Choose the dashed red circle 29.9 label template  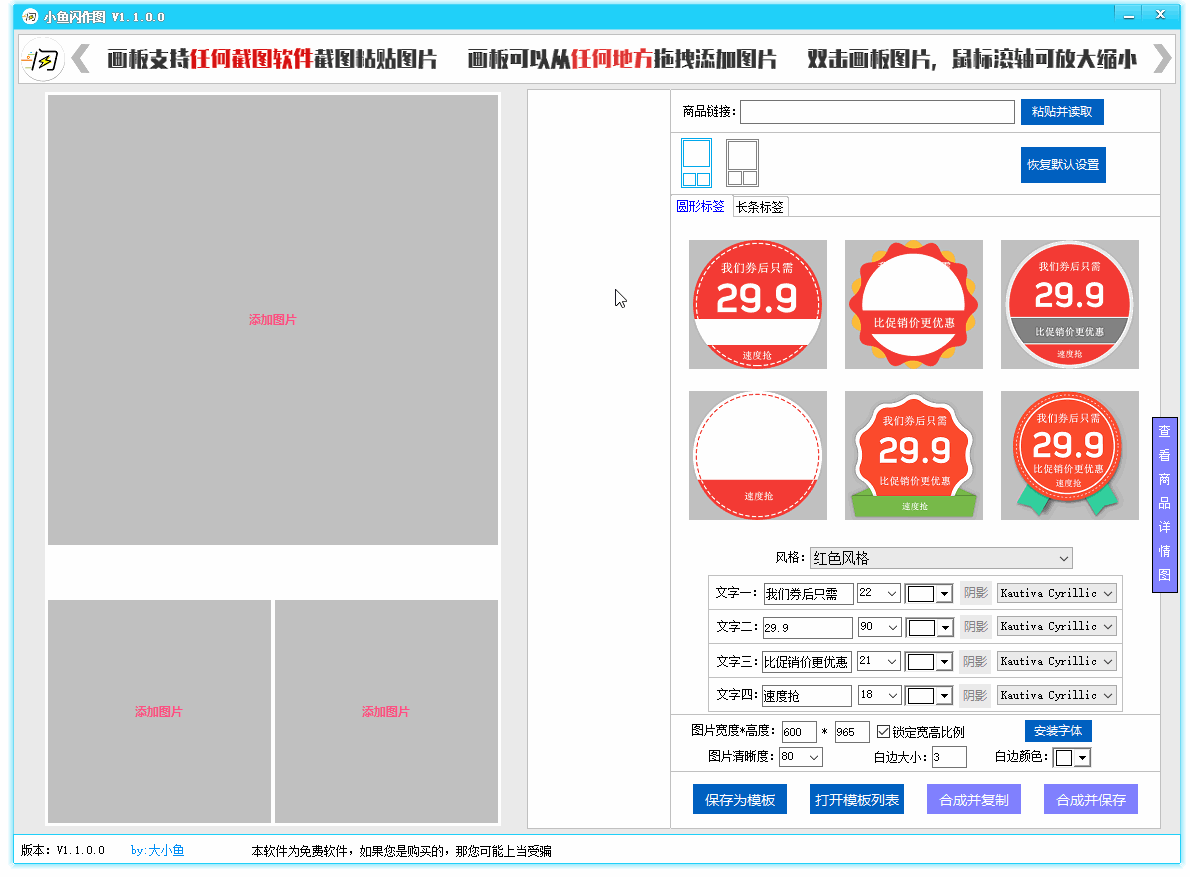[757, 304]
